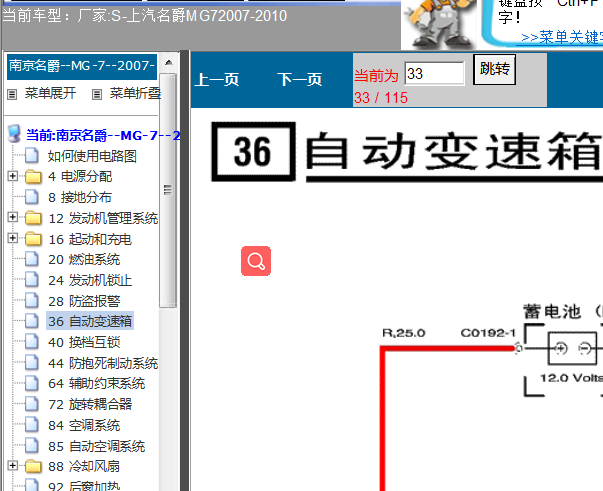Click the page icon for 44 防抱死制动系统
The height and width of the screenshot is (491, 603).
pyautogui.click(x=32, y=363)
